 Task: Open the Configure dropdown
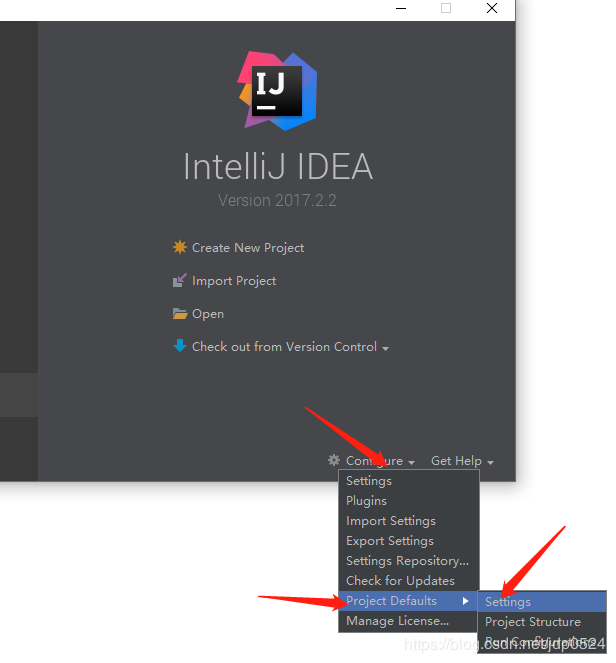[380, 461]
